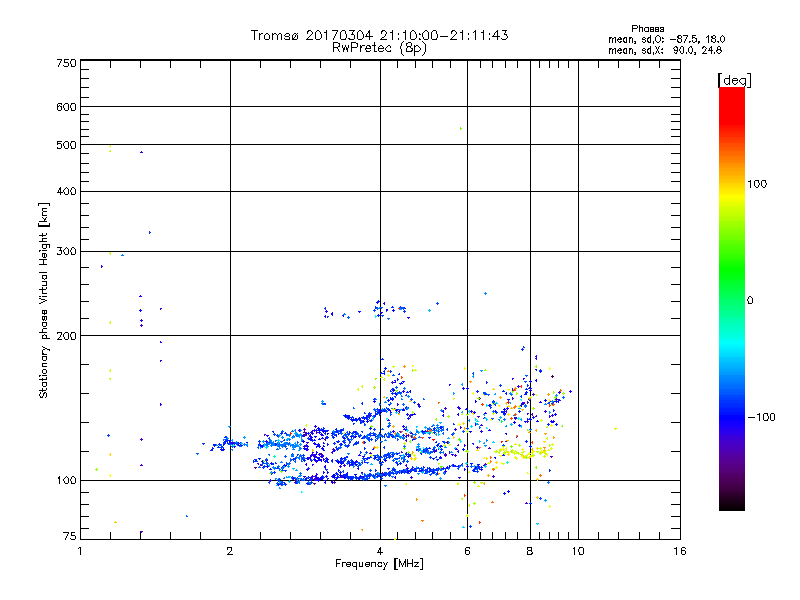Click the 'mean, sd,O: -87.5, 18.0' line

(x=666, y=39)
